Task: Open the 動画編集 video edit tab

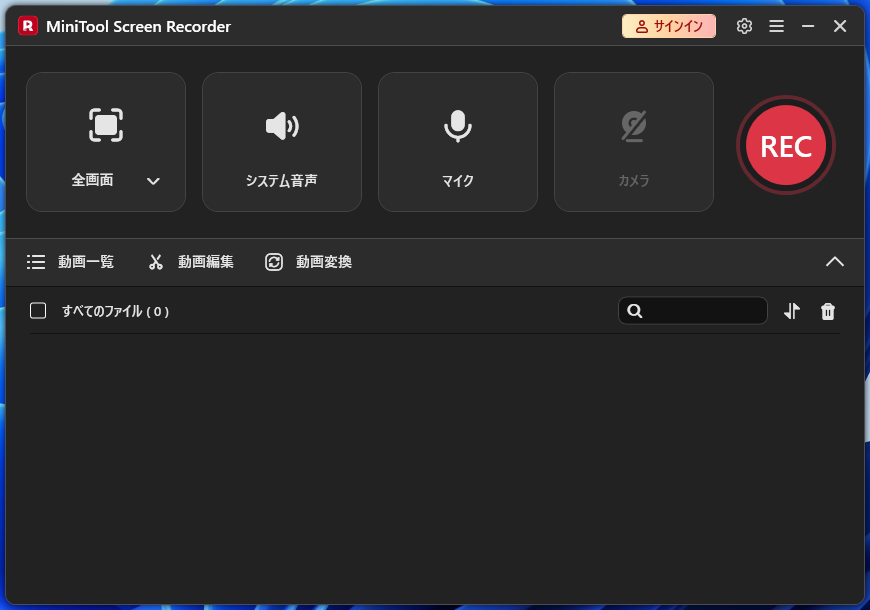Action: pos(191,262)
